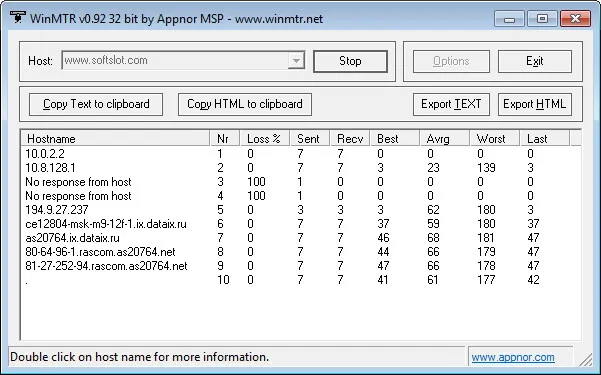Open the Host dropdown arrow
The image size is (601, 375).
point(296,61)
